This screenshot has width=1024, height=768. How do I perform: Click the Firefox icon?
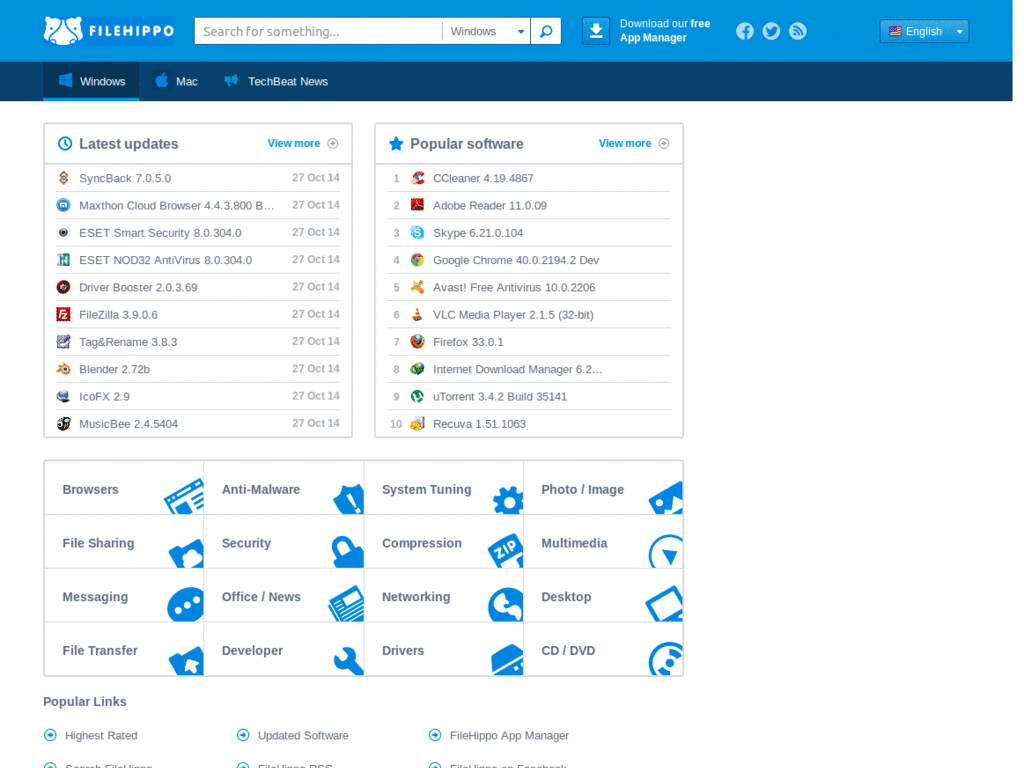point(417,342)
